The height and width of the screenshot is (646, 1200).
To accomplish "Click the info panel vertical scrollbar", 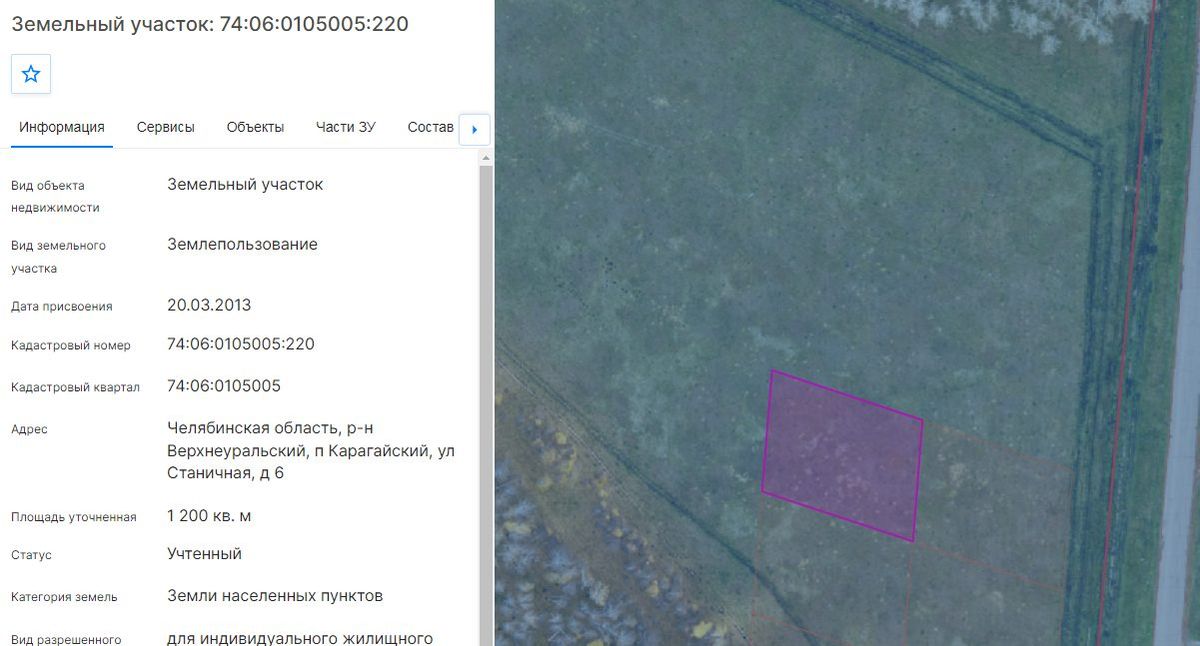I will pyautogui.click(x=486, y=400).
